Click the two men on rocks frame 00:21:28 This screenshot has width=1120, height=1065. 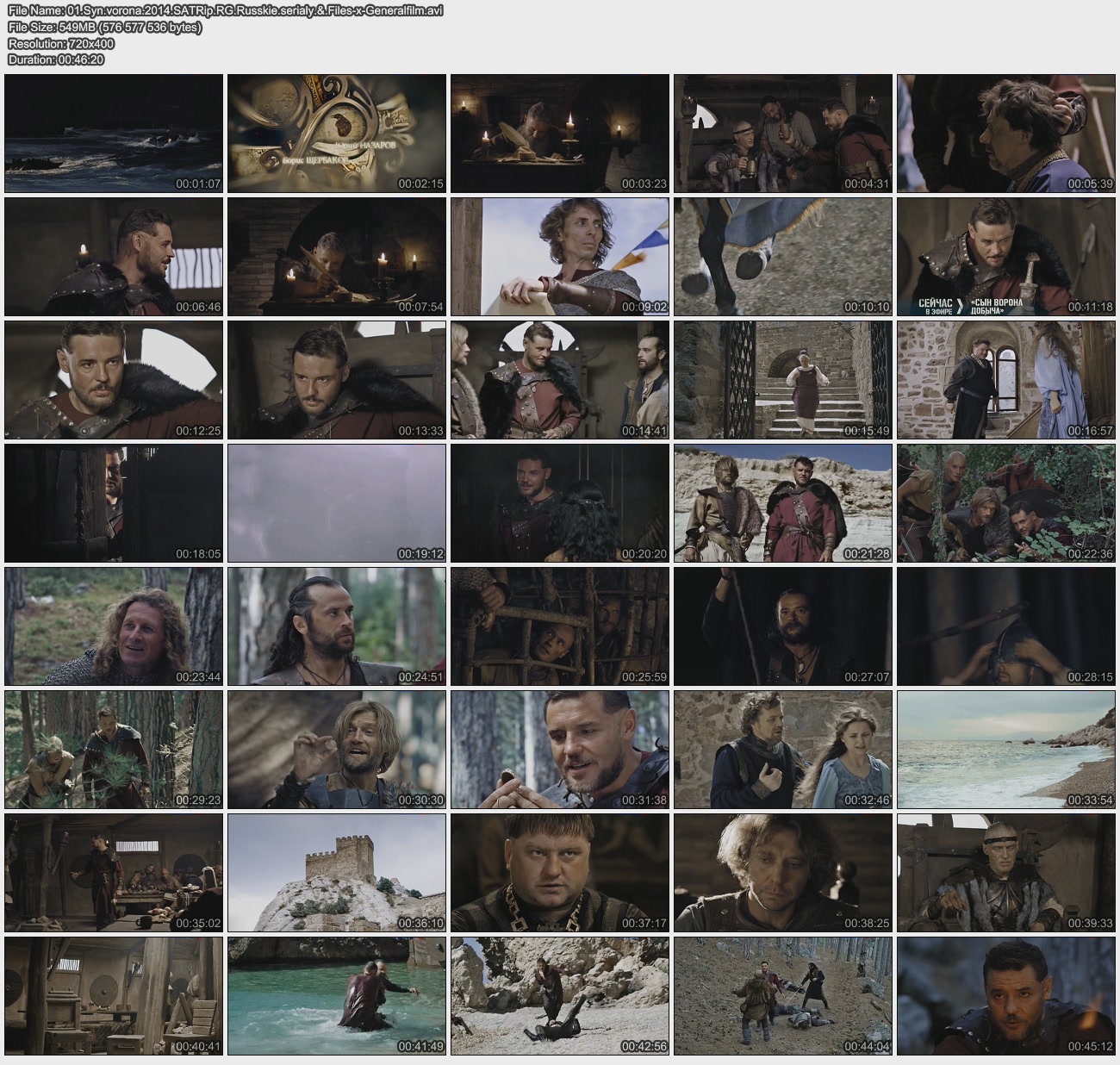pos(783,503)
